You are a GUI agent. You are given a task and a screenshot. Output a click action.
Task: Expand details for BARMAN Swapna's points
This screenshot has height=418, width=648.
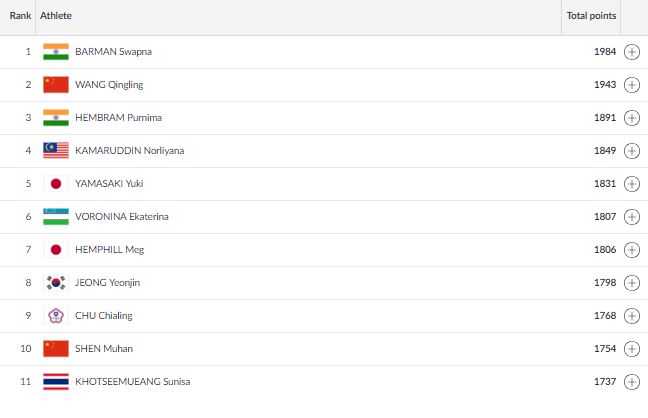pyautogui.click(x=631, y=52)
